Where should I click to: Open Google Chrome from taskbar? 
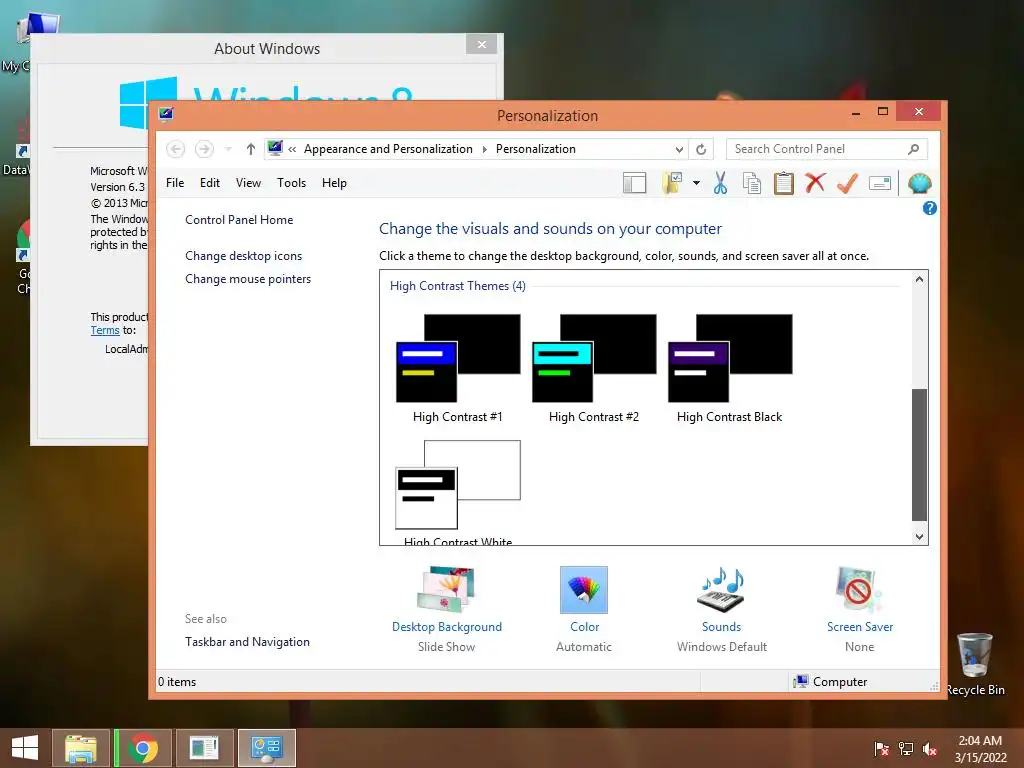click(143, 748)
